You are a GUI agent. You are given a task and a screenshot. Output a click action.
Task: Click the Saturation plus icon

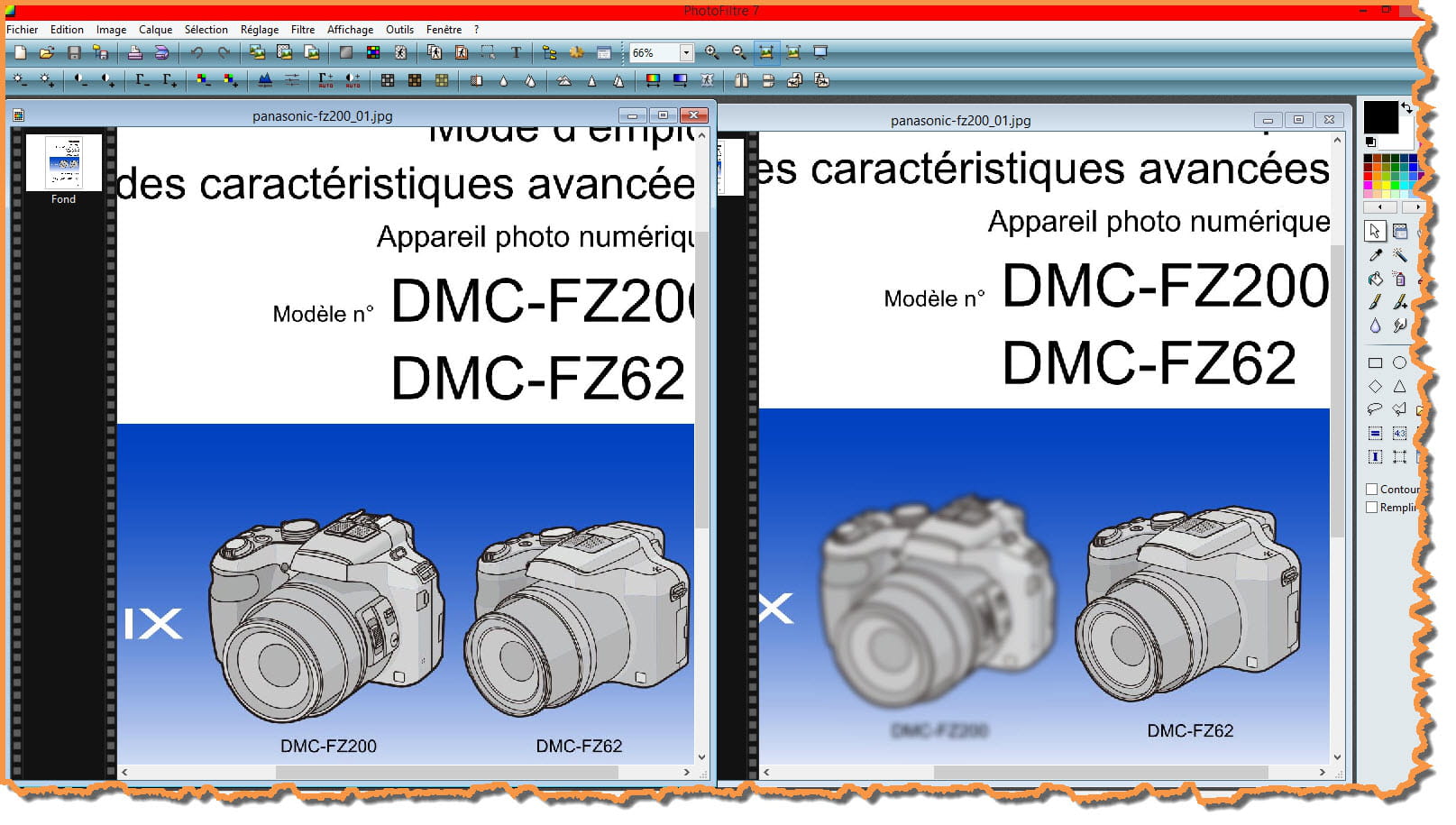click(x=231, y=80)
